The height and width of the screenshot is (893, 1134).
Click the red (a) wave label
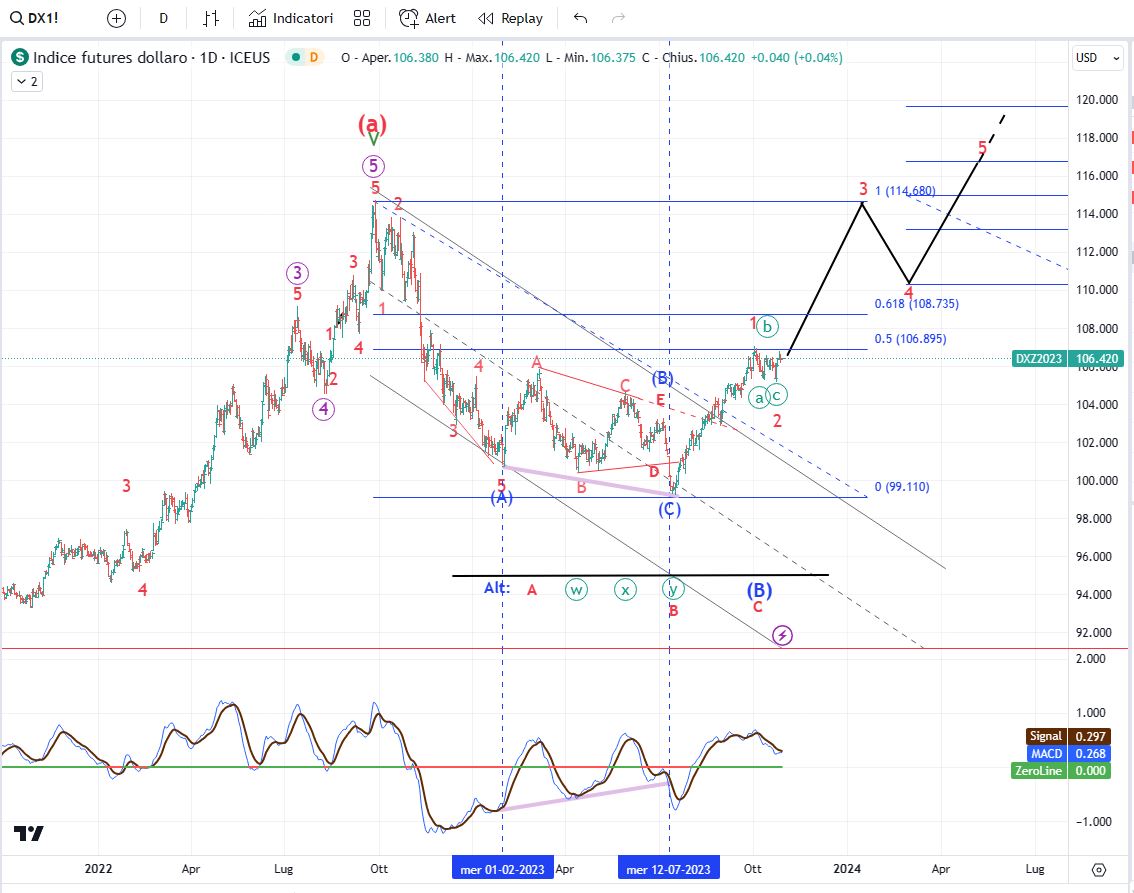click(x=372, y=124)
